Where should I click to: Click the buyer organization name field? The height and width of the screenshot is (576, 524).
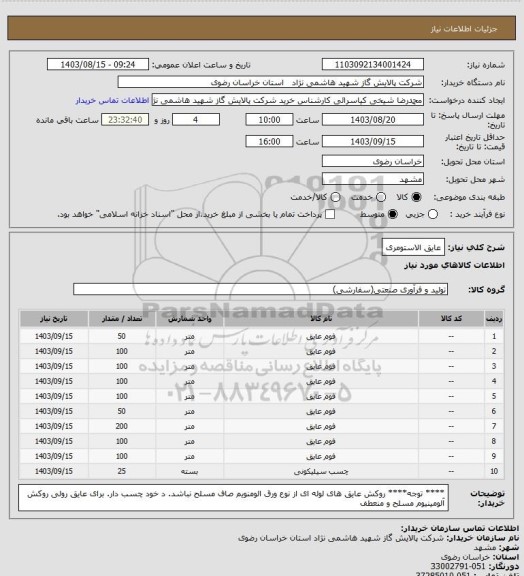(270, 82)
